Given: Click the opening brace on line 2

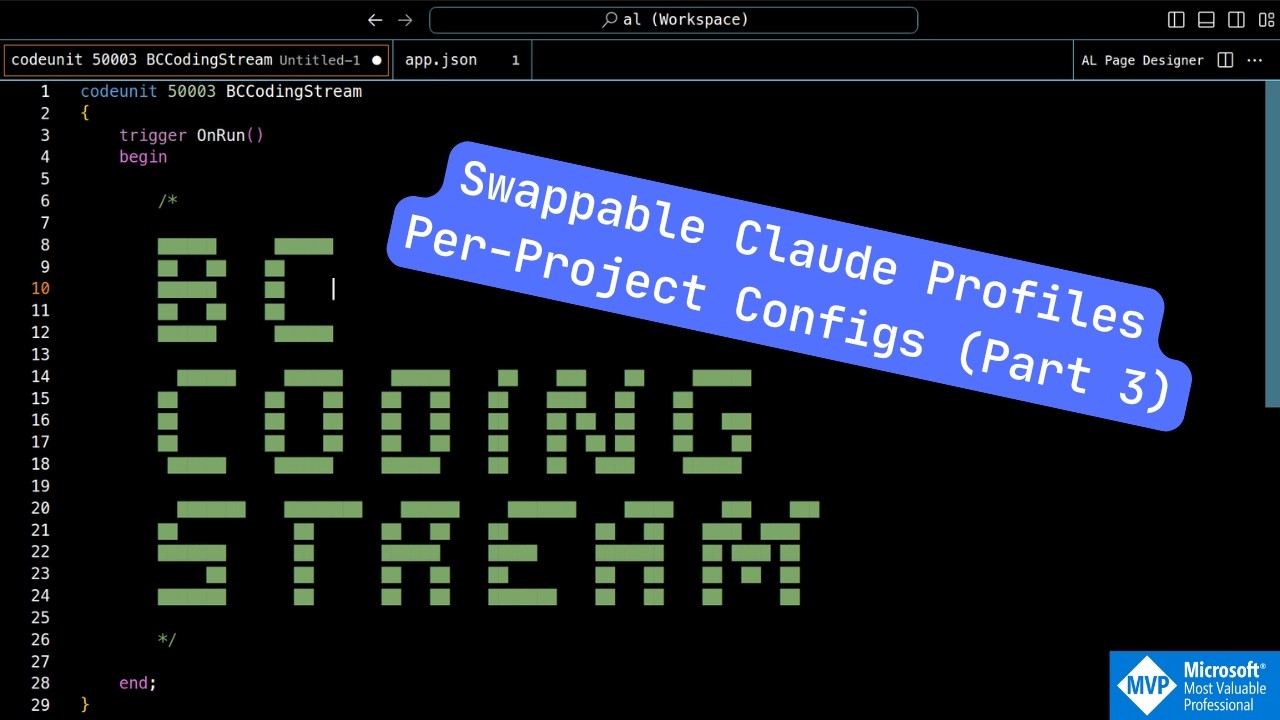Looking at the screenshot, I should click(85, 113).
